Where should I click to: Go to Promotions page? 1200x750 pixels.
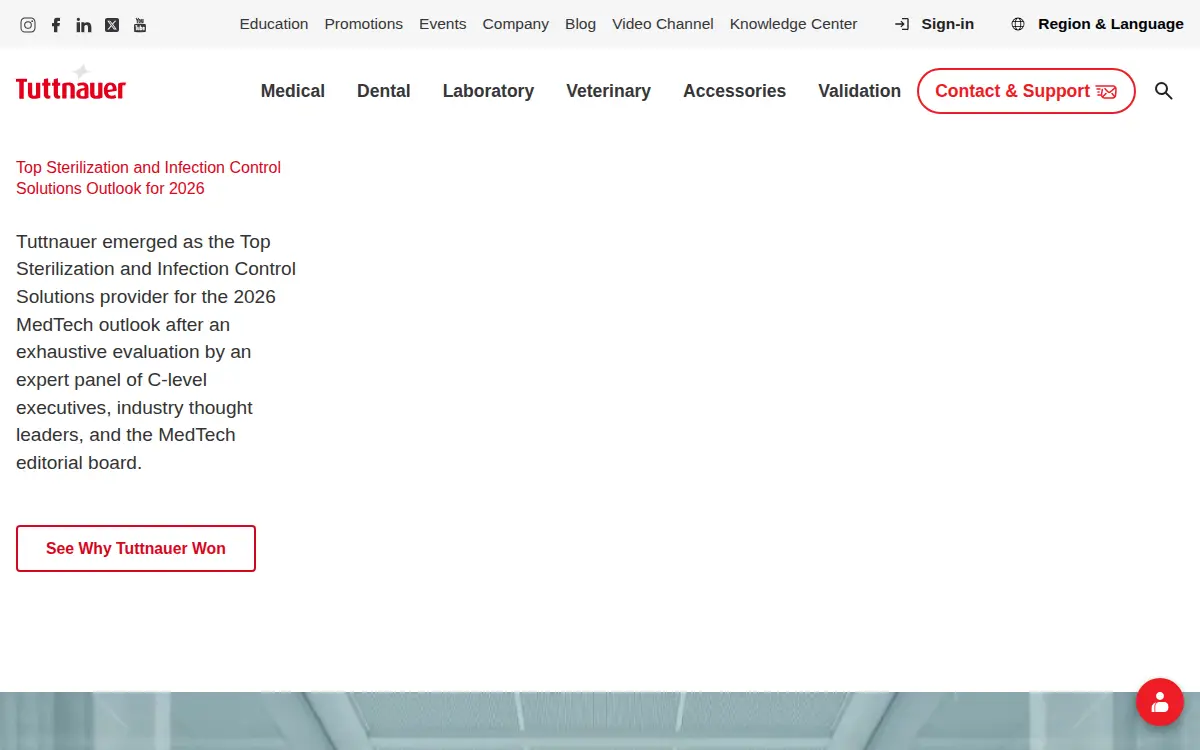364,24
